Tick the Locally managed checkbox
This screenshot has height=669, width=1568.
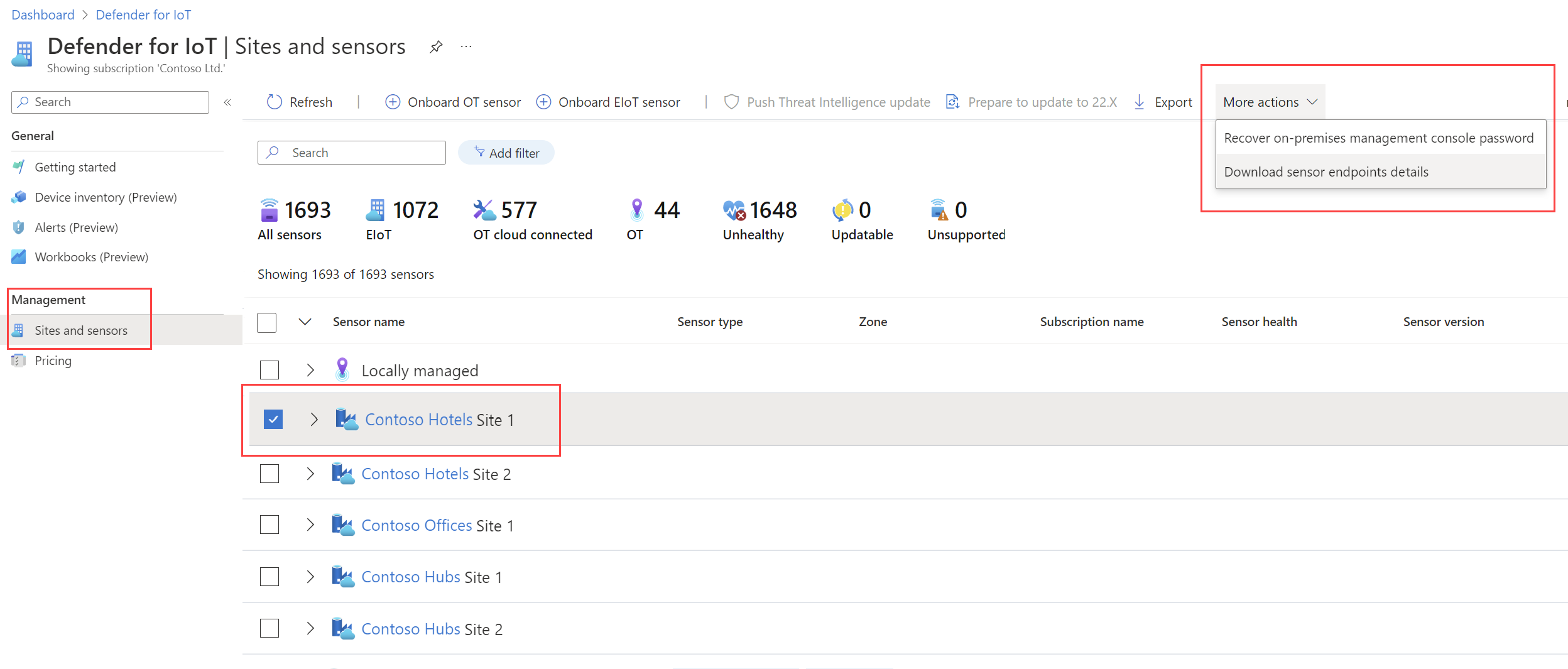tap(269, 370)
